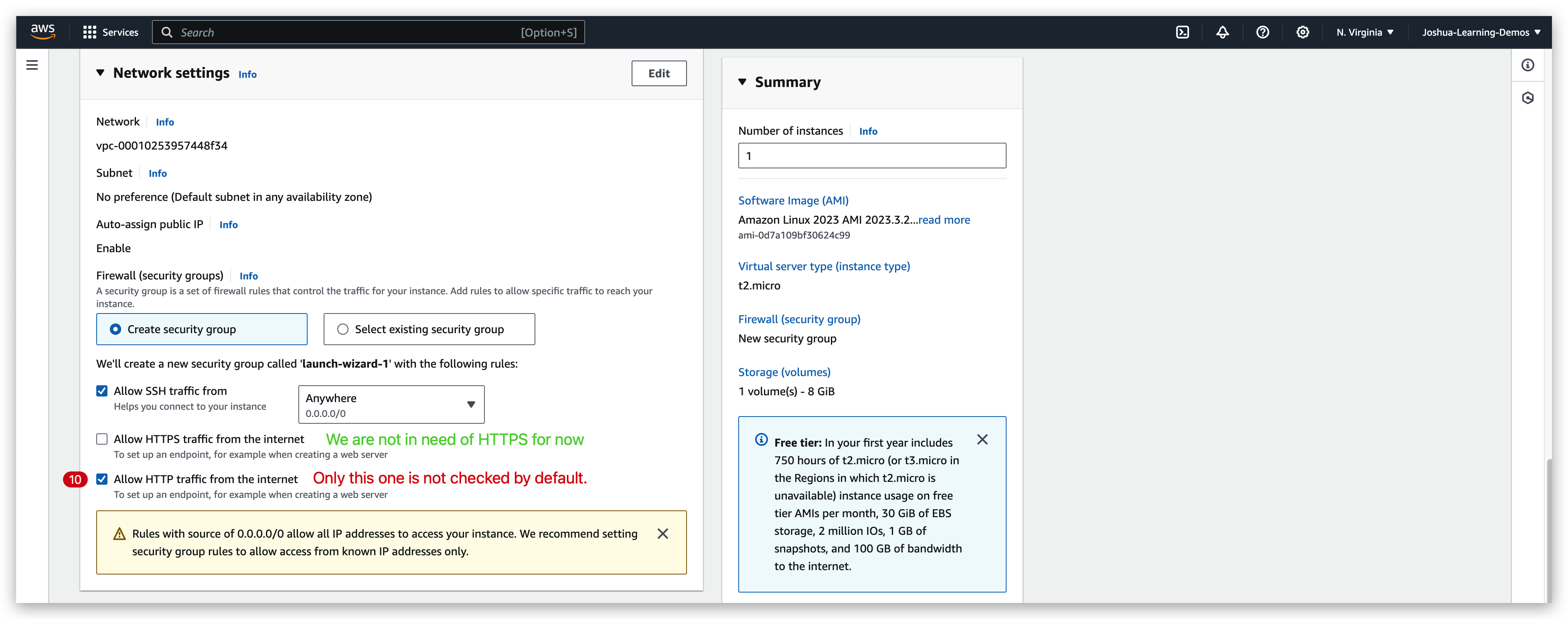Open the Amazon Q hexagon icon
This screenshot has width=1568, height=619.
(1528, 97)
